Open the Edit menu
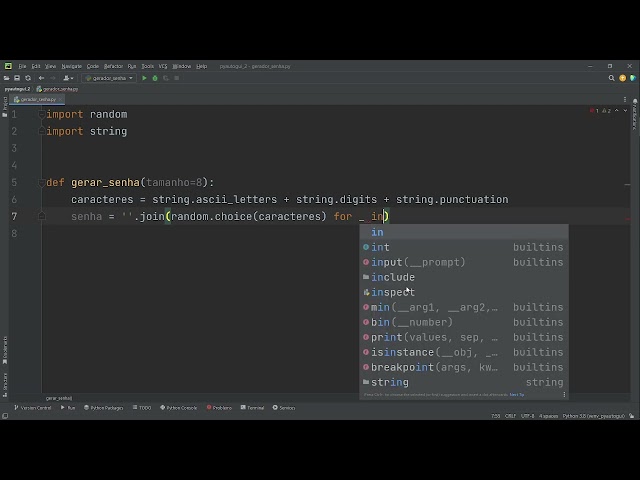The width and height of the screenshot is (640, 480). coord(36,66)
